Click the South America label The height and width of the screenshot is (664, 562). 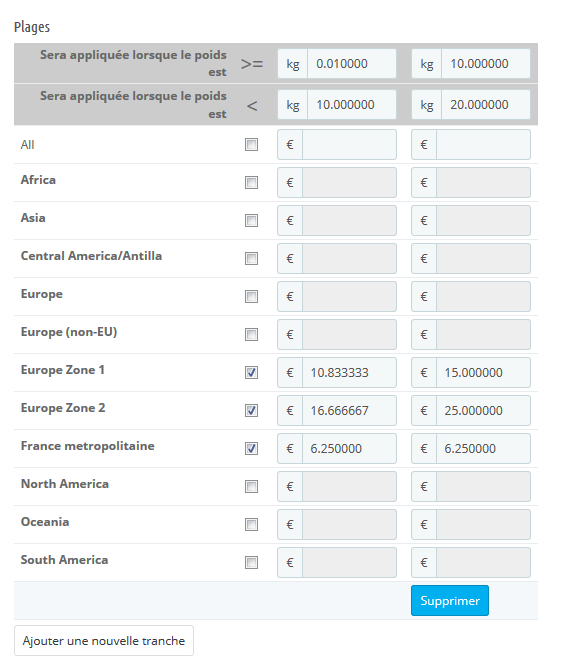[64, 560]
